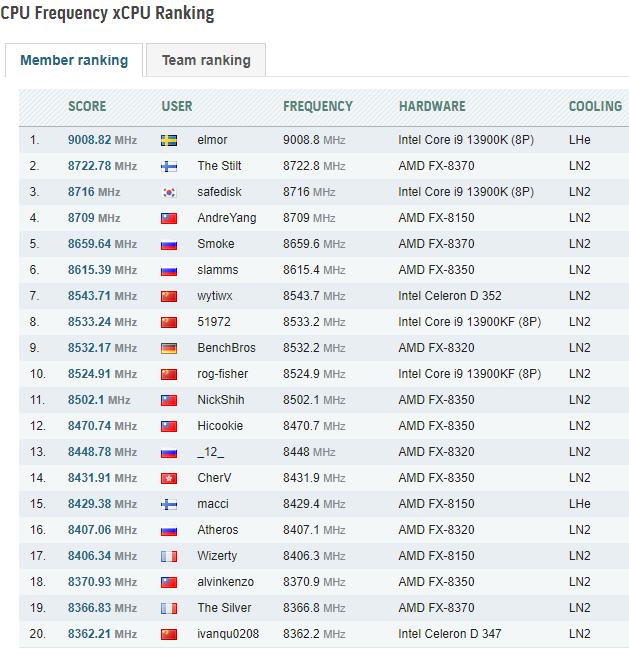Screen dimensions: 629x655
Task: Open score 8370.93 MHz
Action: 102,582
